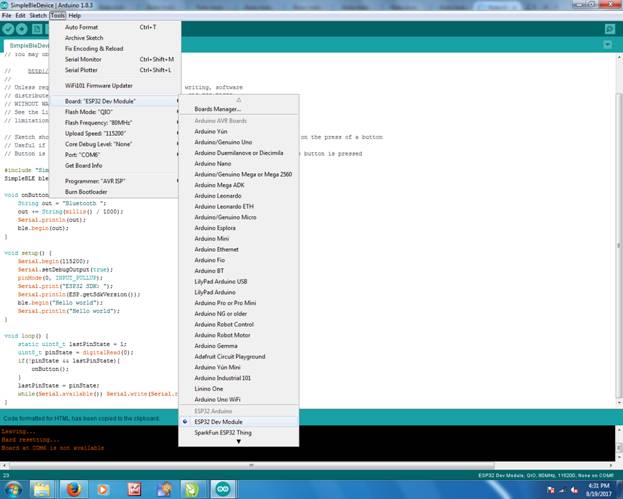Click the clock in the system tray
Image resolution: width=623 pixels, height=499 pixels.
coord(598,489)
